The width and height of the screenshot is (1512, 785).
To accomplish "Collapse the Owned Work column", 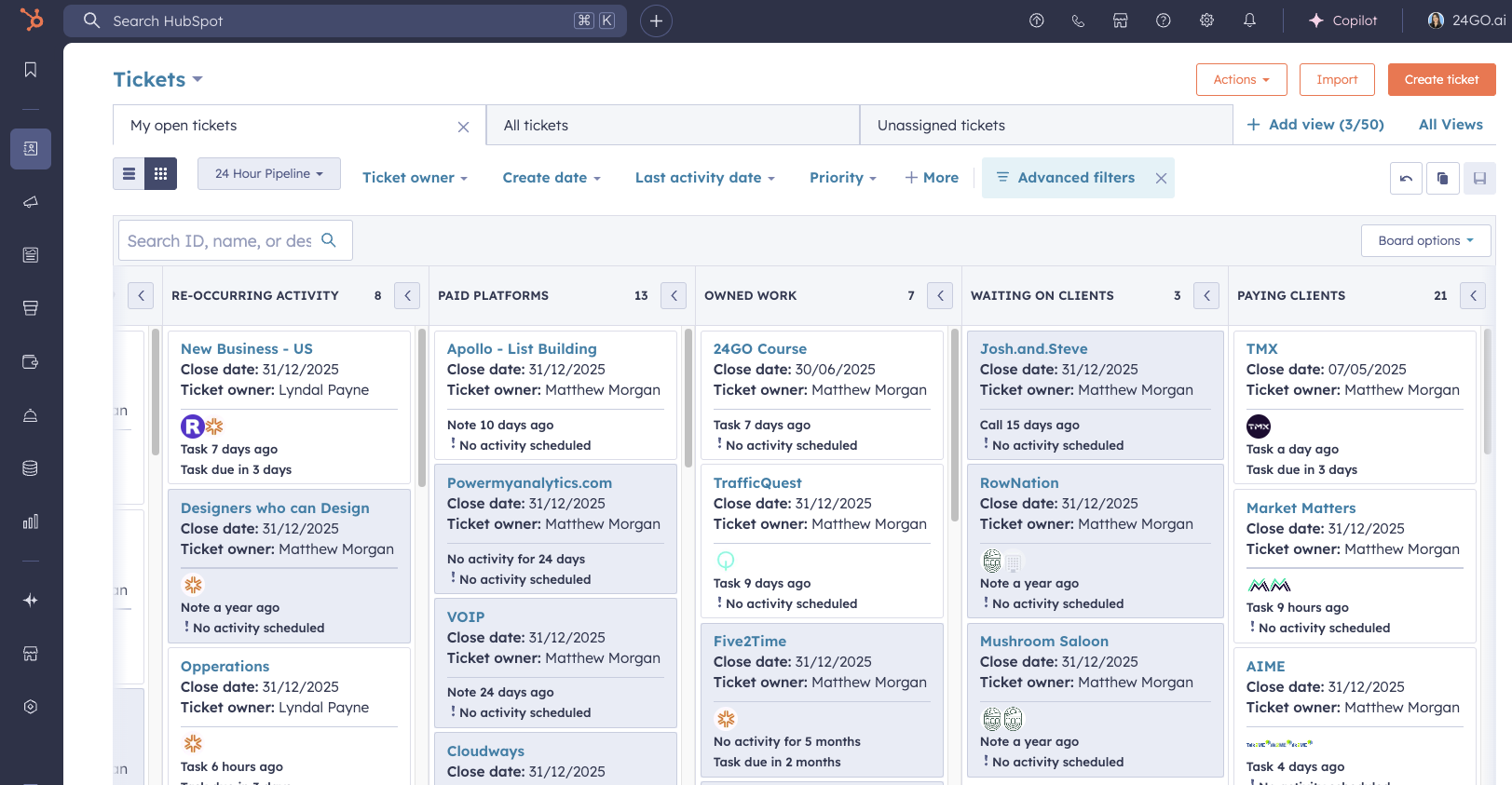I will click(940, 296).
